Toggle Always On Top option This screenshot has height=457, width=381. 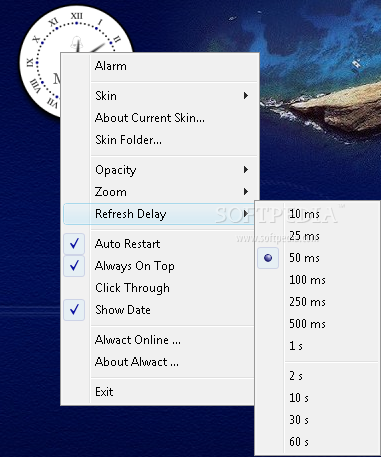159,266
